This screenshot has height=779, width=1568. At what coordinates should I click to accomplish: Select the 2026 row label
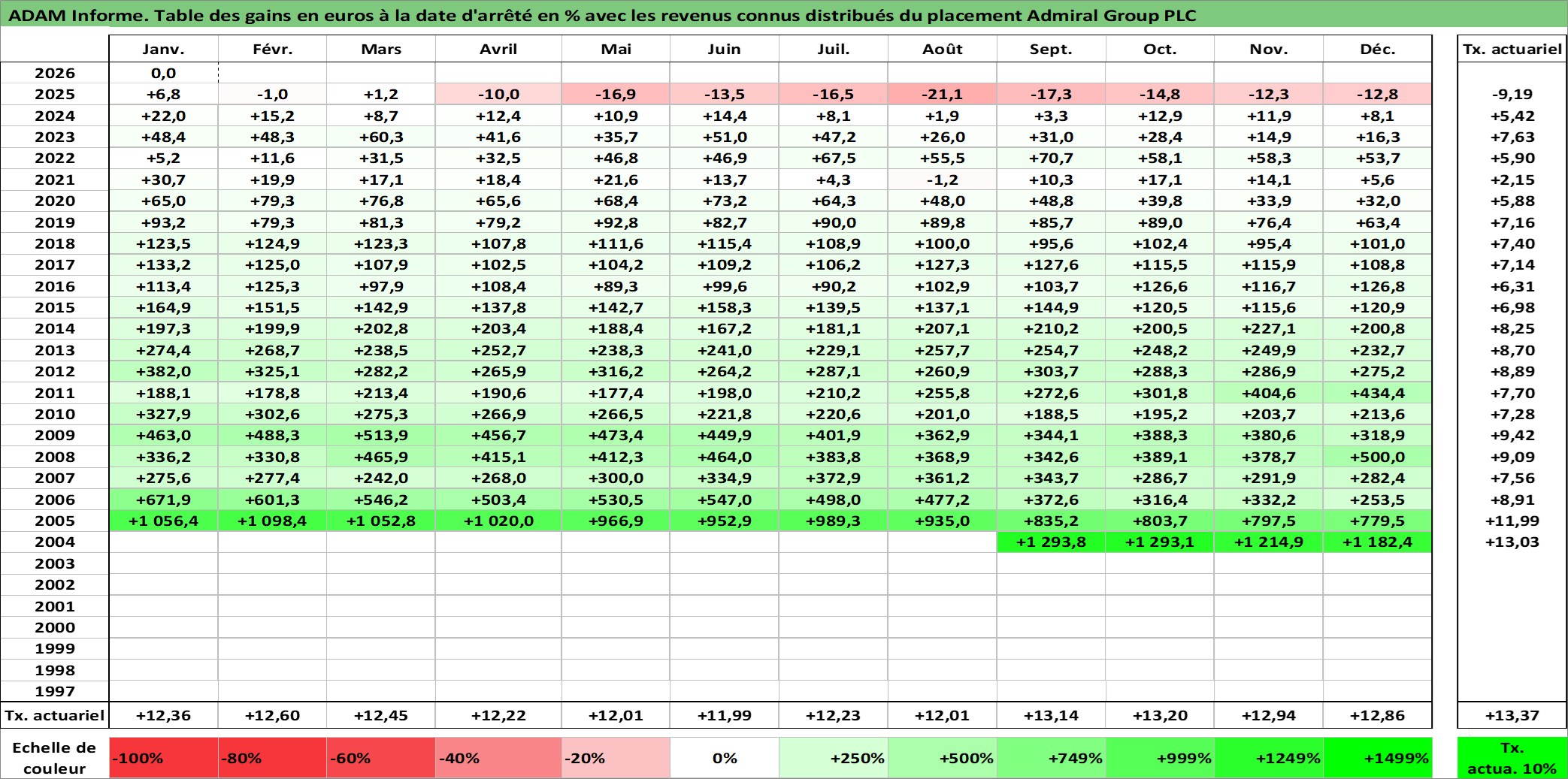55,73
